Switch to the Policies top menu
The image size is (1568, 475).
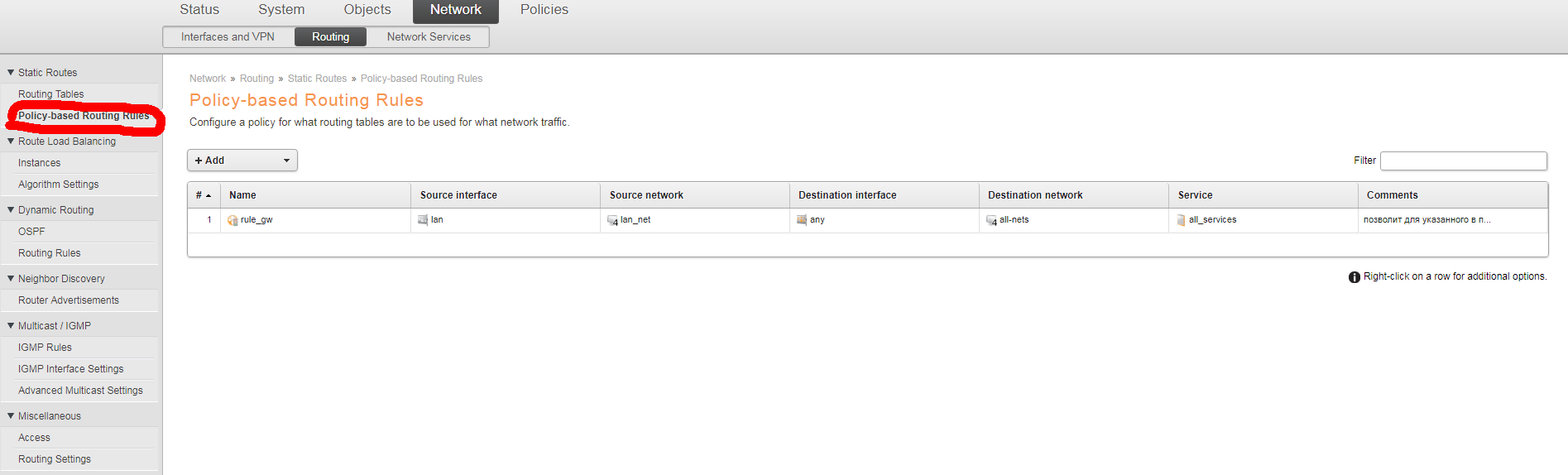coord(544,10)
